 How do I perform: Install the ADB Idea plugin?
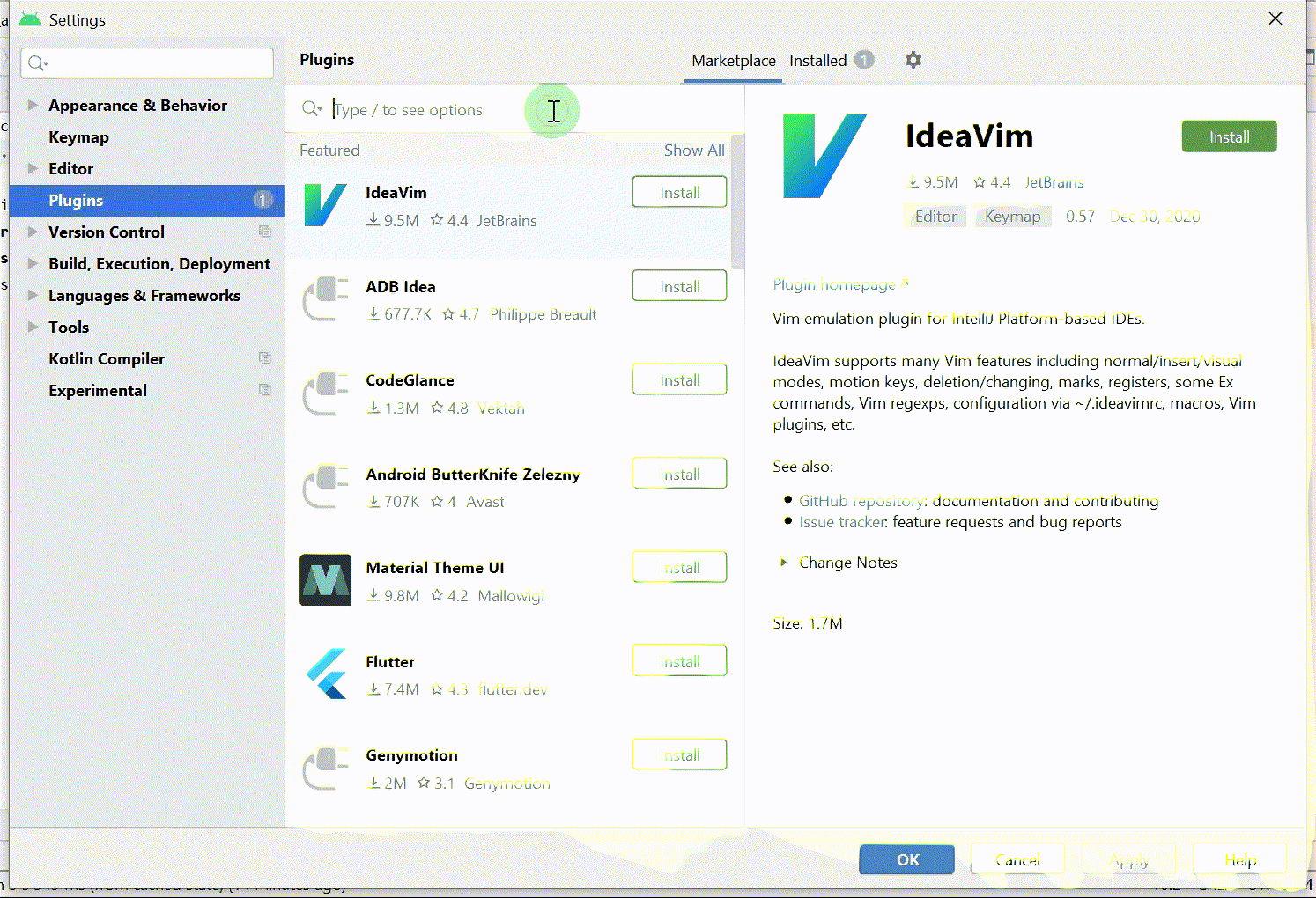tap(679, 286)
